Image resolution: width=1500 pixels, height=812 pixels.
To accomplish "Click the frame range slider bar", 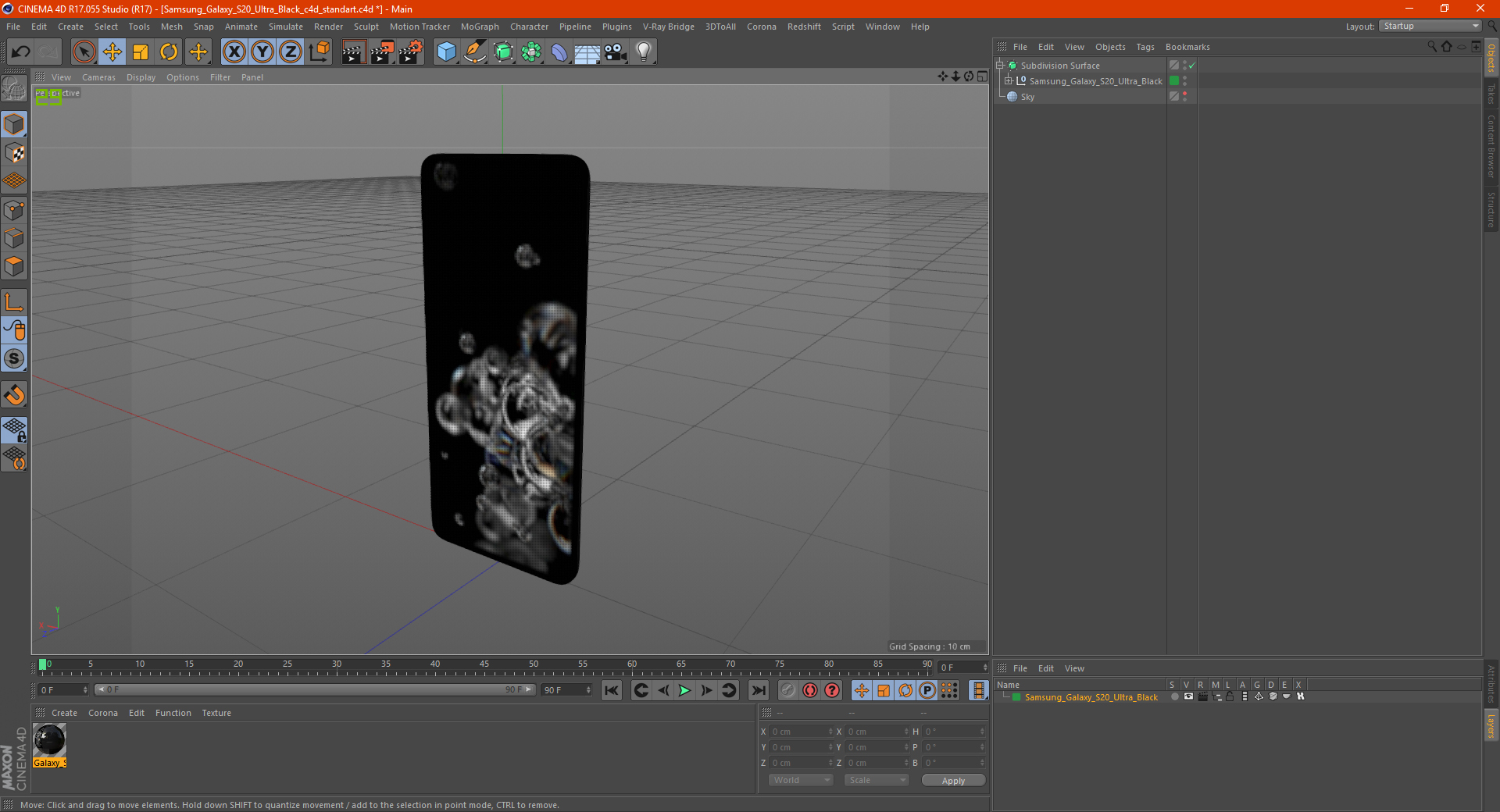I will pos(315,689).
